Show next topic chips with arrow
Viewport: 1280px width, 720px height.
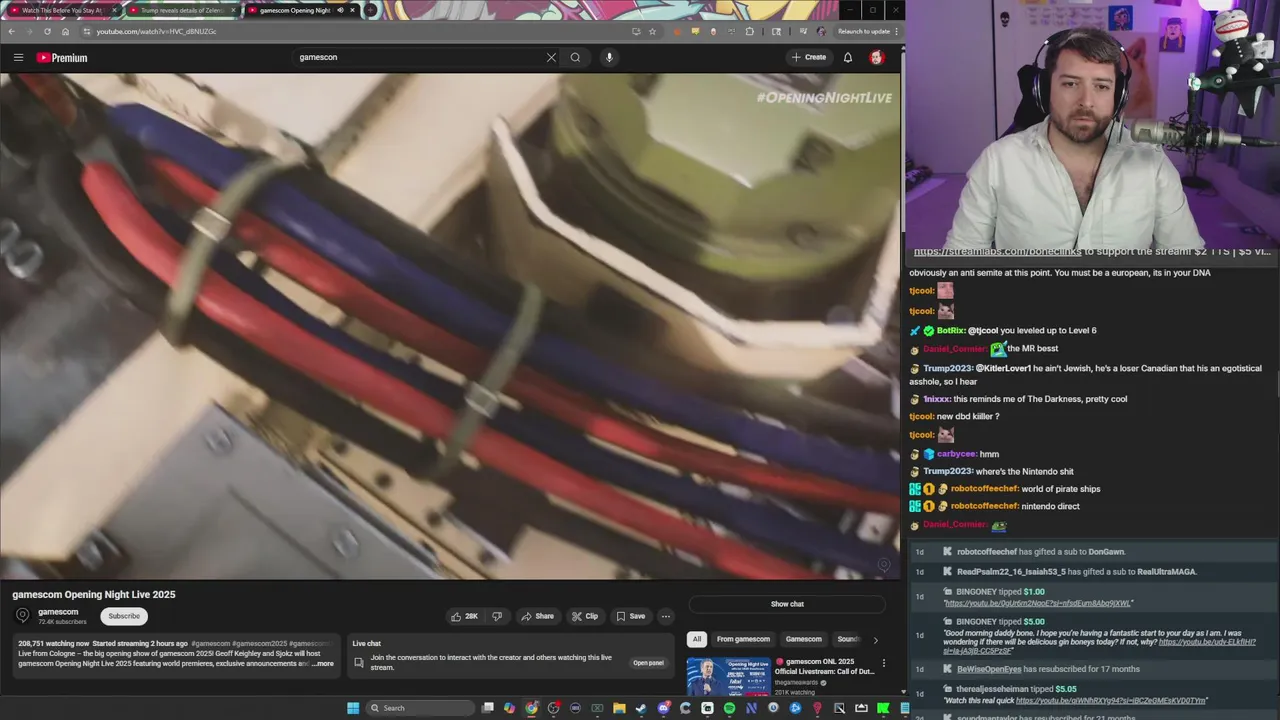tap(875, 639)
